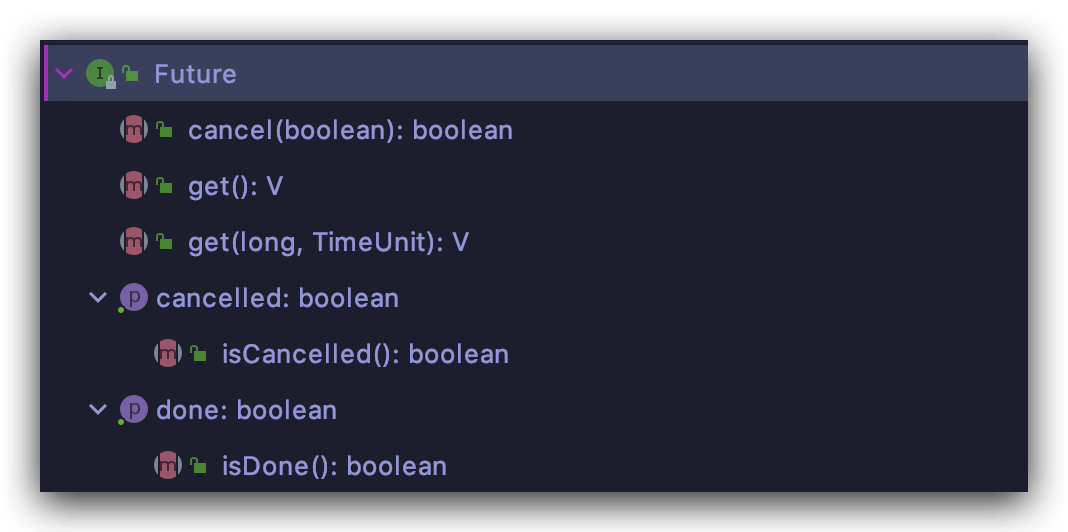Select the isDone(): boolean entry
This screenshot has width=1068, height=532.
(x=334, y=466)
